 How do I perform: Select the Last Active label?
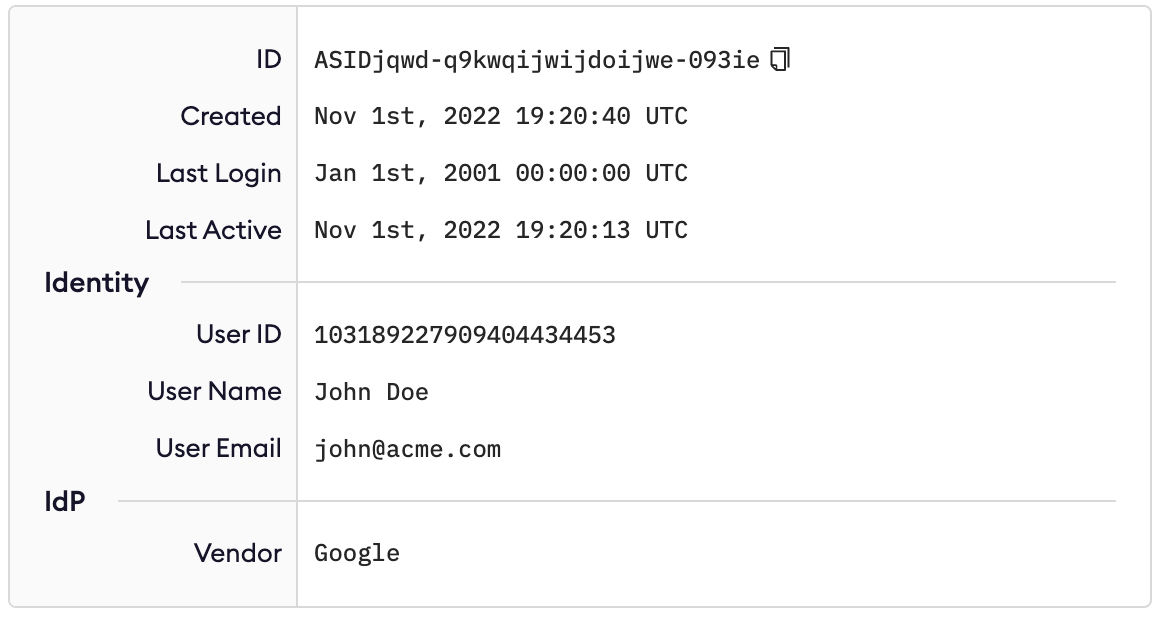213,230
